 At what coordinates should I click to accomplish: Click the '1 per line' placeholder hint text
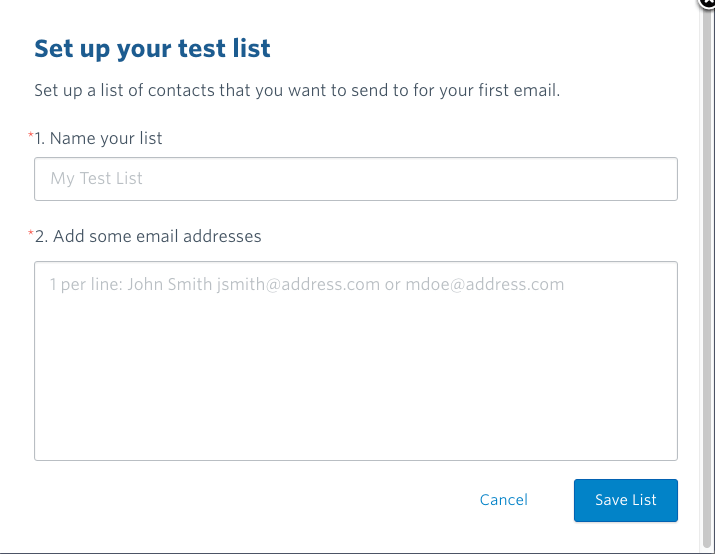point(86,285)
